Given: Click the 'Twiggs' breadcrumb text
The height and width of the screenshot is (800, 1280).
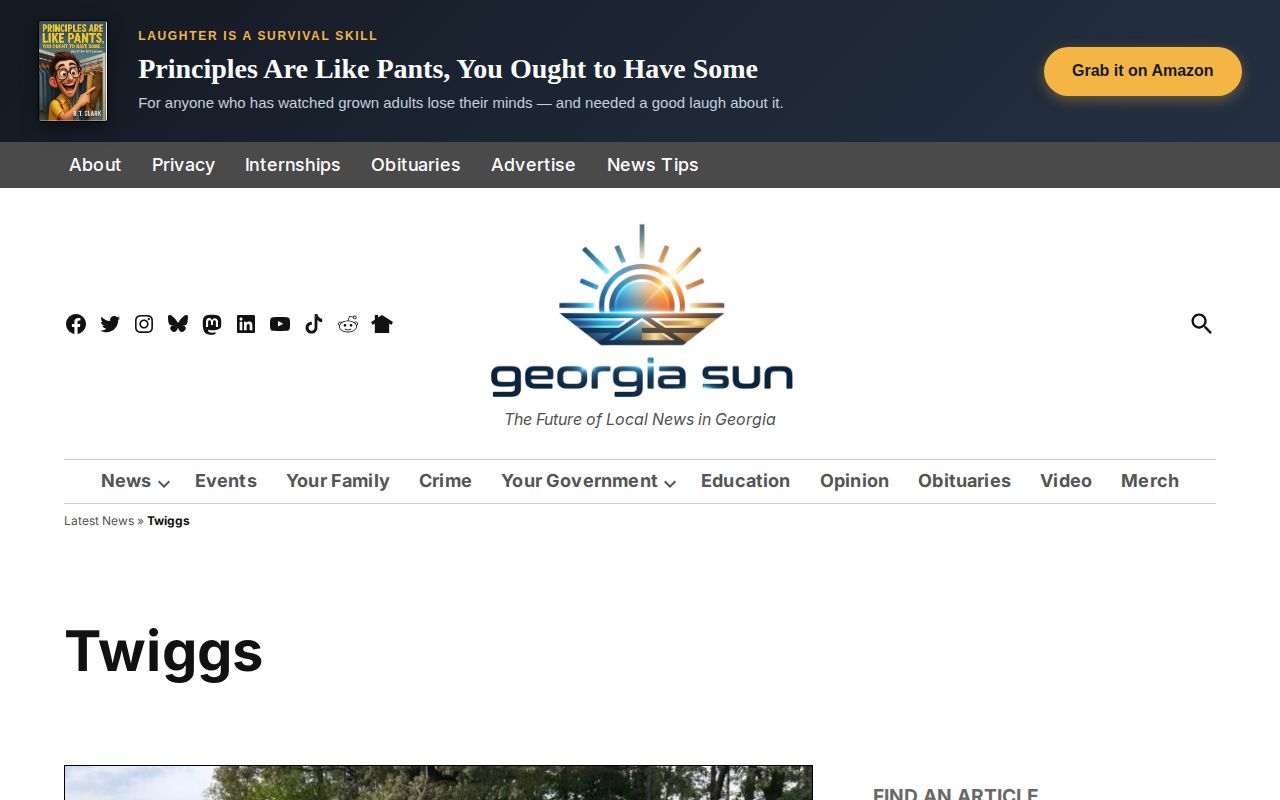Looking at the screenshot, I should coord(168,521).
